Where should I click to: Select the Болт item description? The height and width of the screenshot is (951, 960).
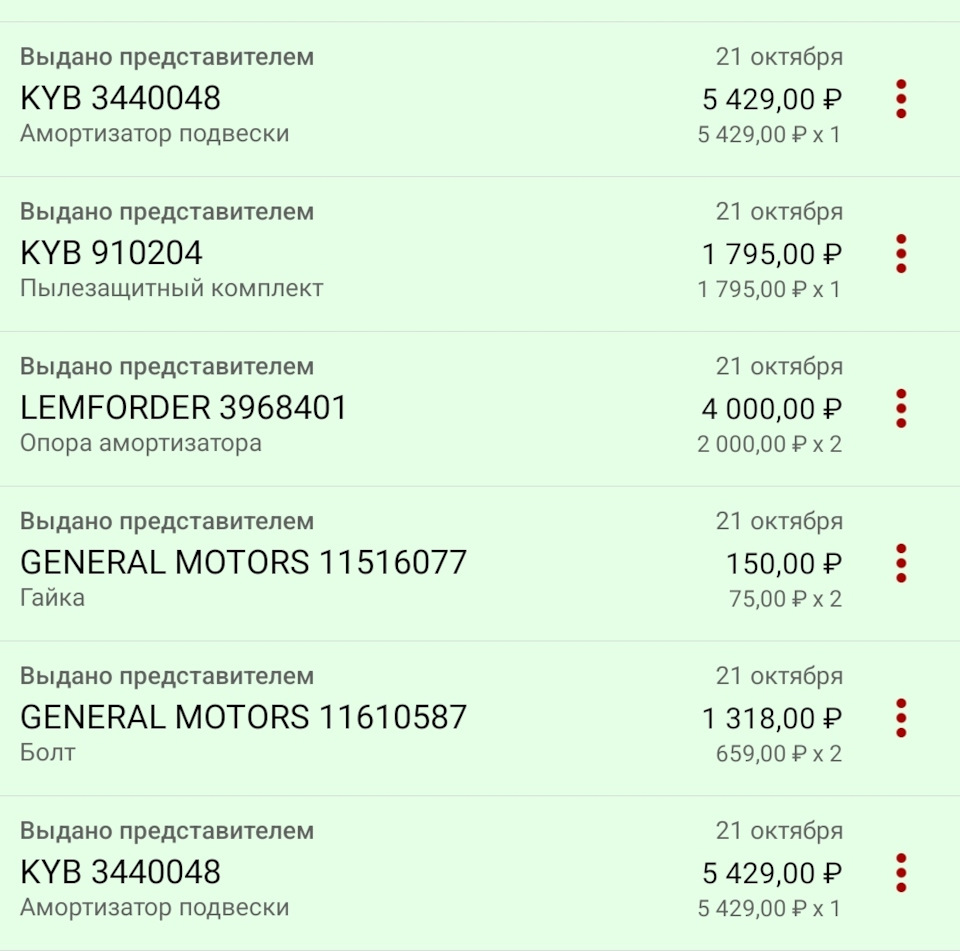pos(44,752)
